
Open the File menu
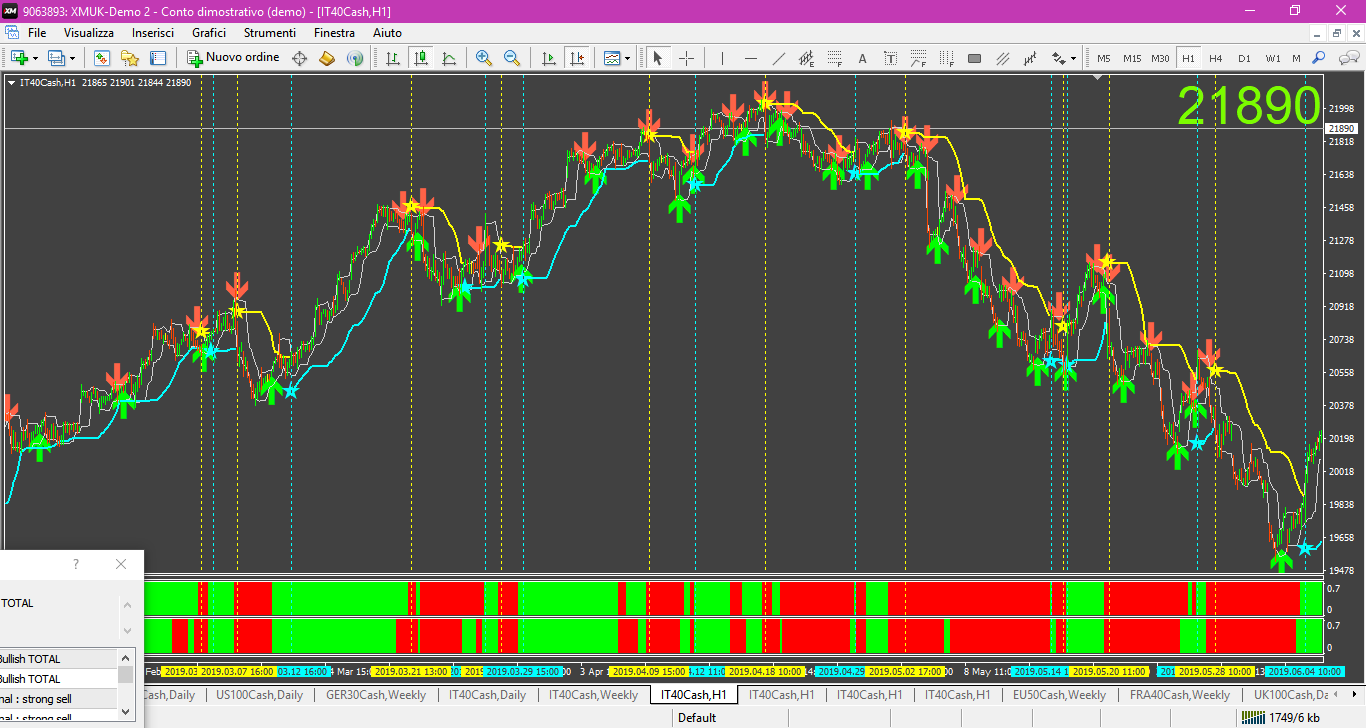click(37, 33)
